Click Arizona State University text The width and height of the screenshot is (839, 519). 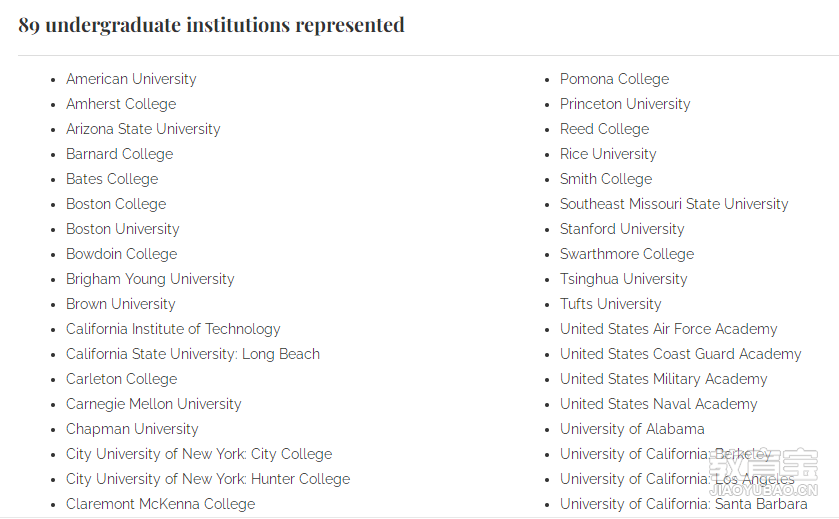click(x=143, y=129)
